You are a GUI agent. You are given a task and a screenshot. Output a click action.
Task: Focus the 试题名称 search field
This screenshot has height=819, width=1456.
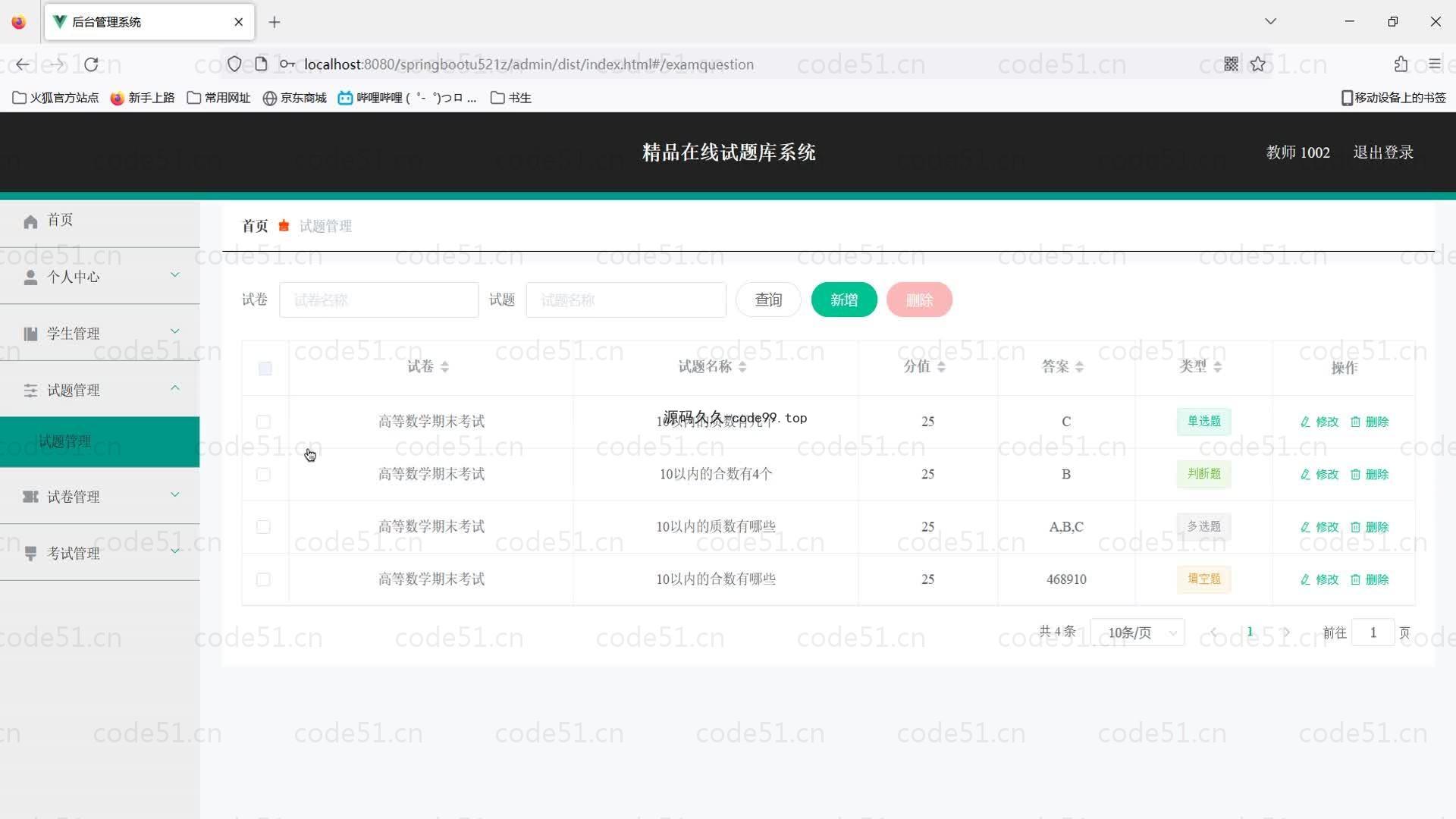tap(626, 300)
